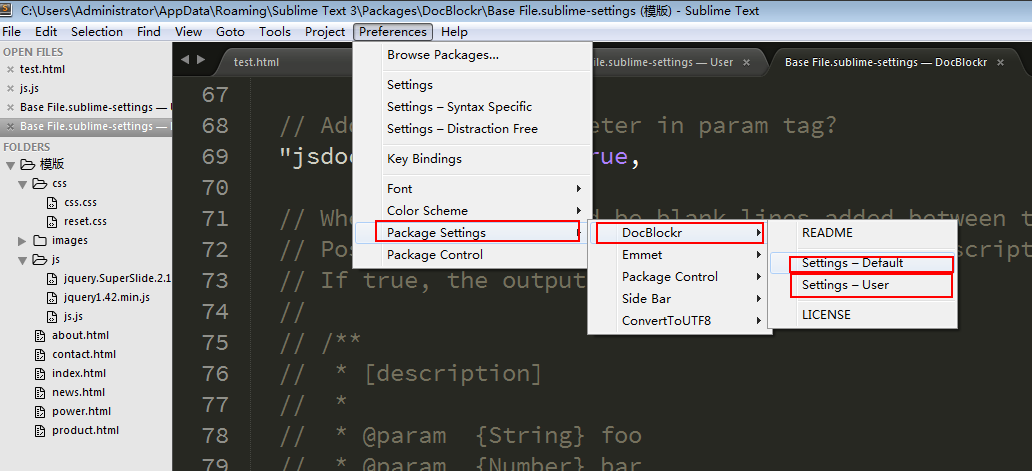
Task: Click the previous tab arrow
Action: pos(185,60)
